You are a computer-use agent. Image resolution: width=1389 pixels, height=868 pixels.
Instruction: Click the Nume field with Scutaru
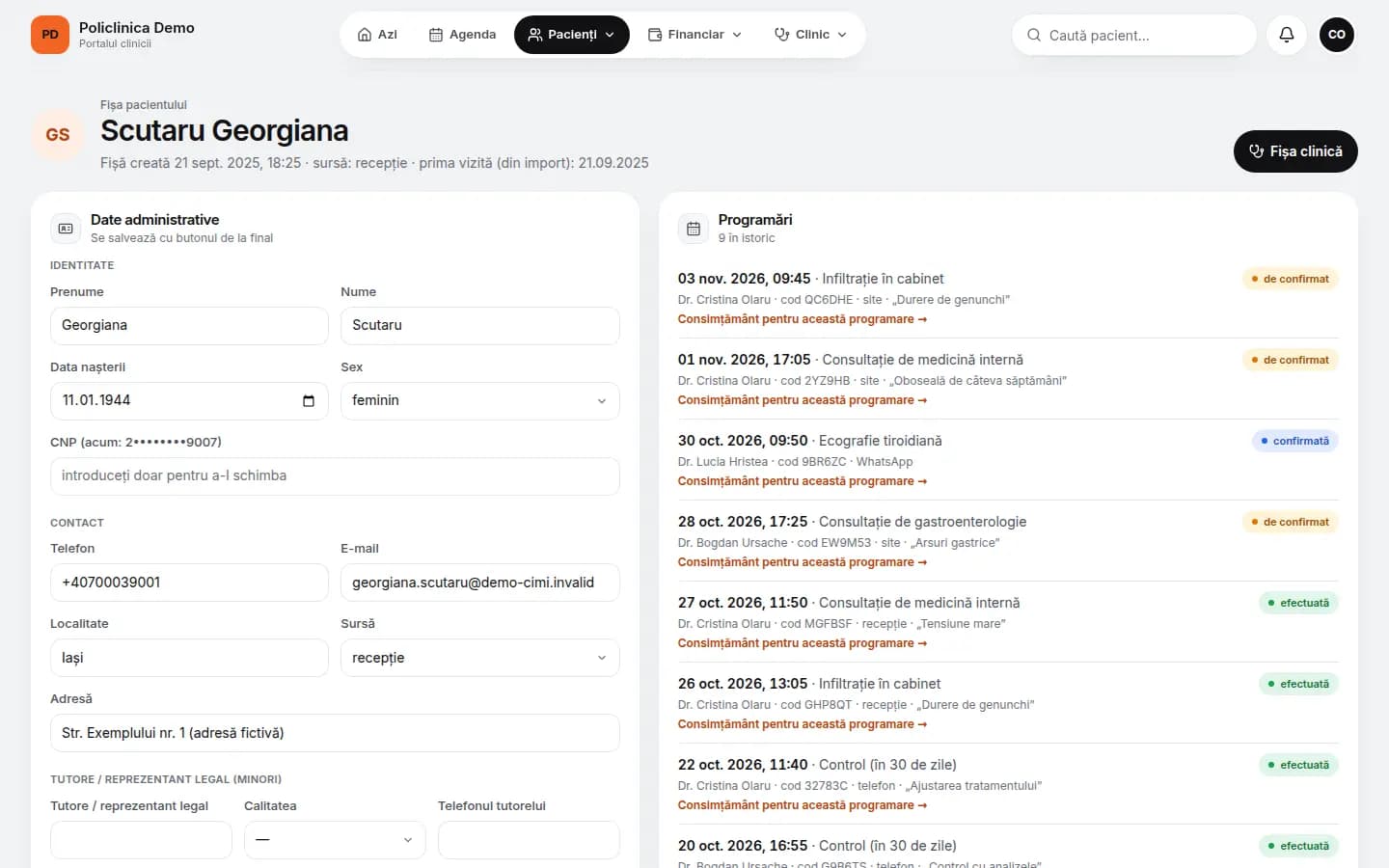[479, 326]
